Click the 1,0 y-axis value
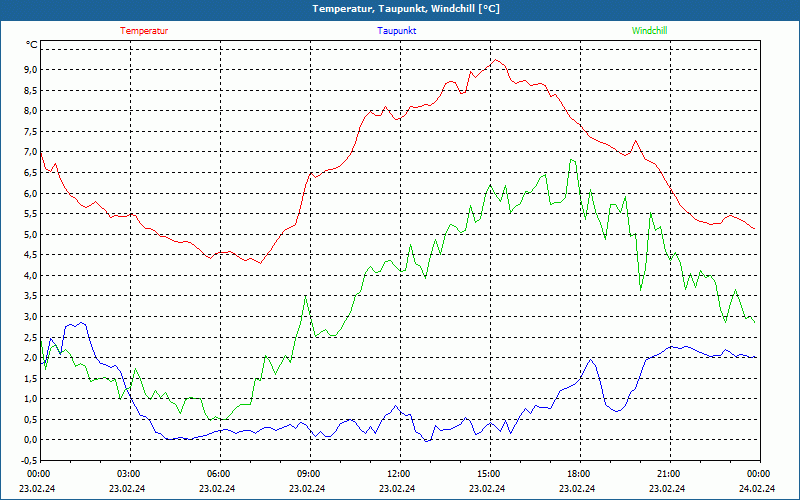The width and height of the screenshot is (800, 500). (x=32, y=399)
